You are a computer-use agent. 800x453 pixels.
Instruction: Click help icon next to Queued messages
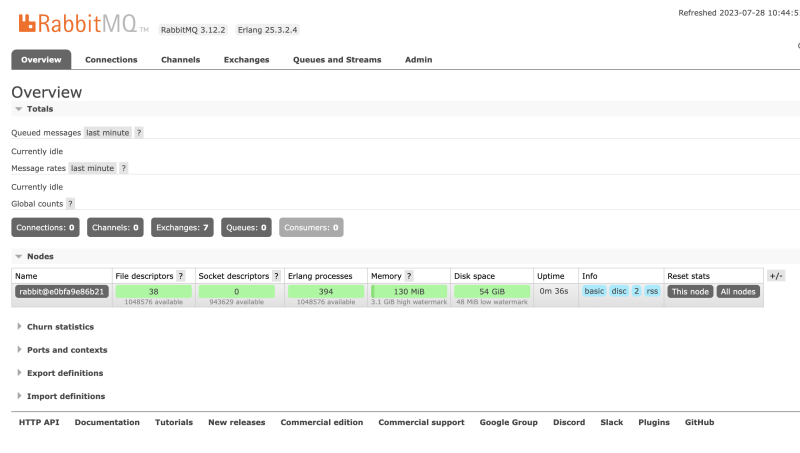point(139,132)
